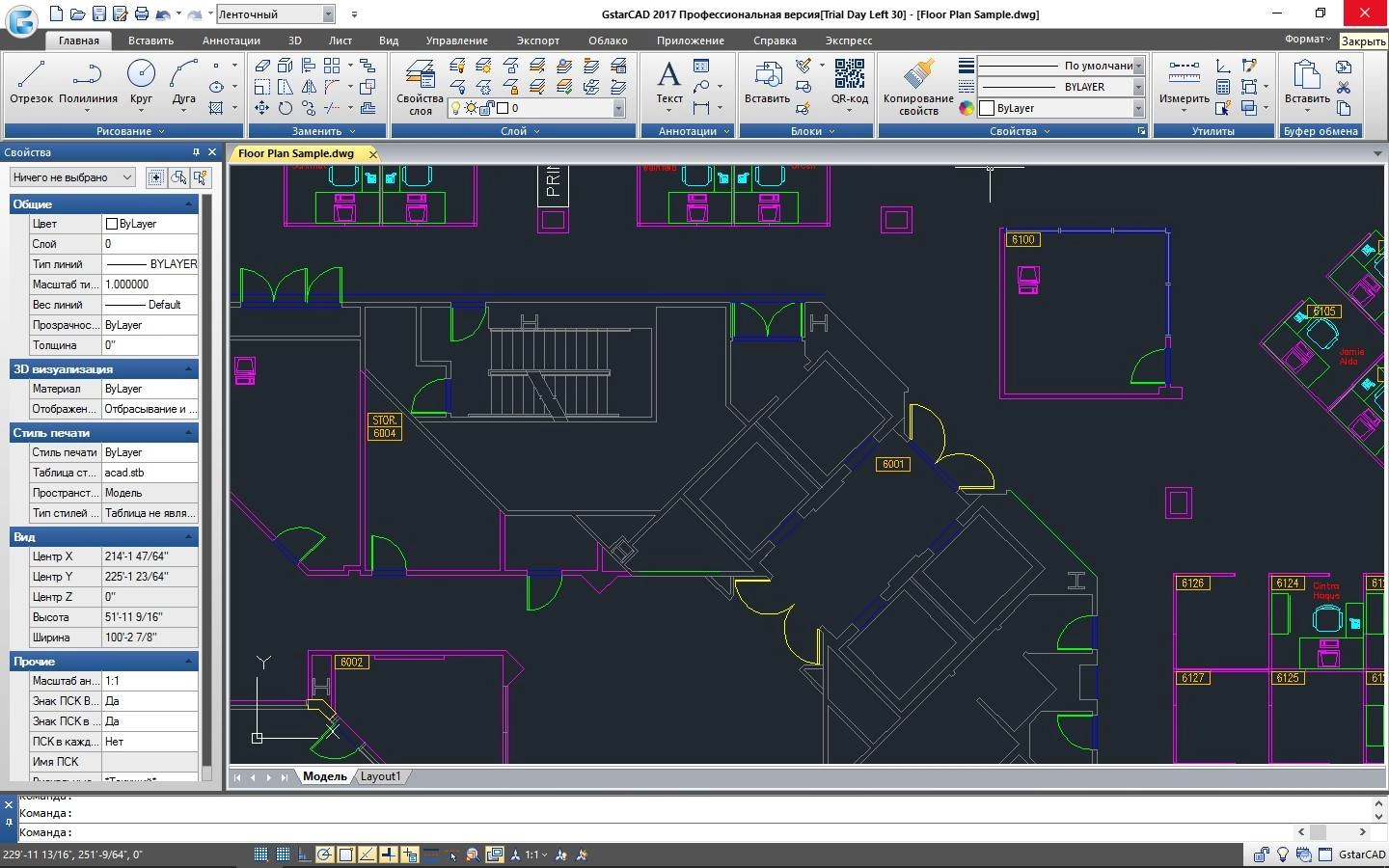Open the layer selection dropdown arrow
Image resolution: width=1389 pixels, height=868 pixels.
click(x=618, y=108)
